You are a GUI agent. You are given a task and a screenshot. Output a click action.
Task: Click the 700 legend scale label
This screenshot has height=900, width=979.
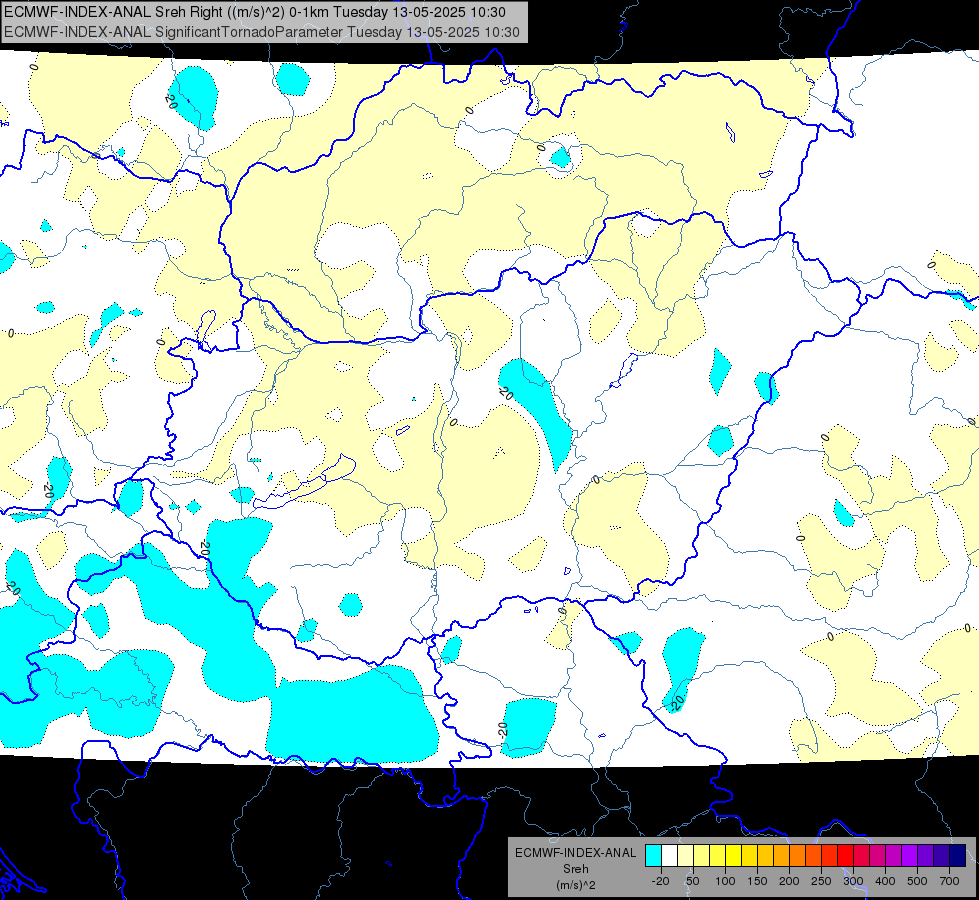coord(949,881)
